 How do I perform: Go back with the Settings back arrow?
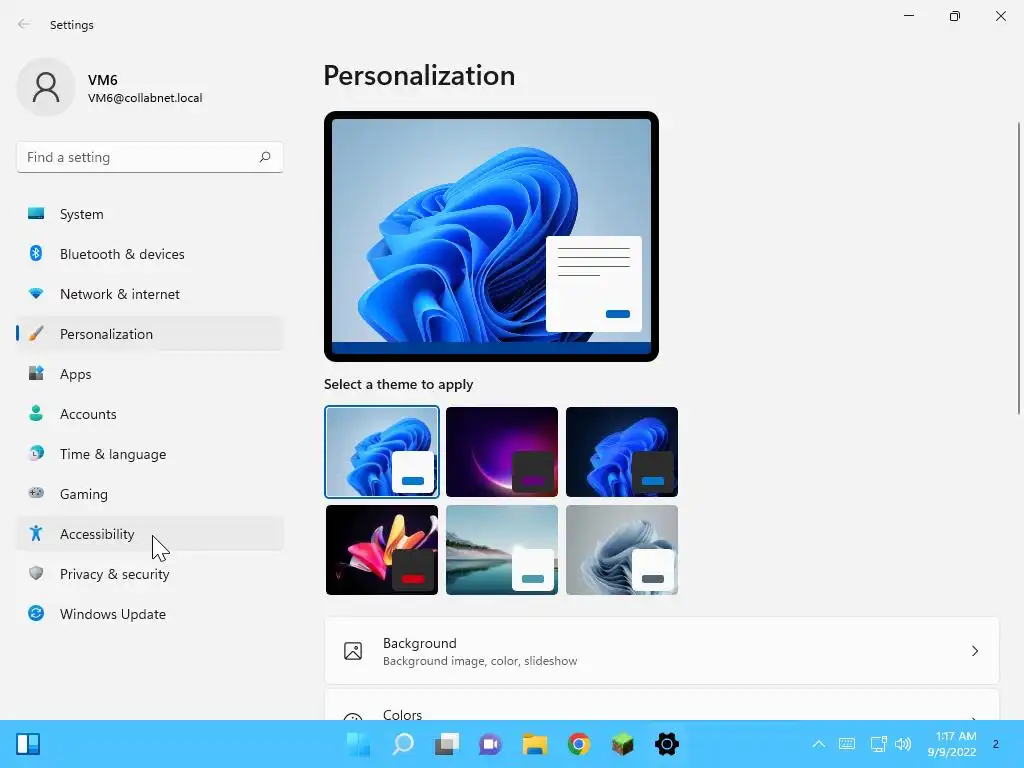pyautogui.click(x=24, y=24)
